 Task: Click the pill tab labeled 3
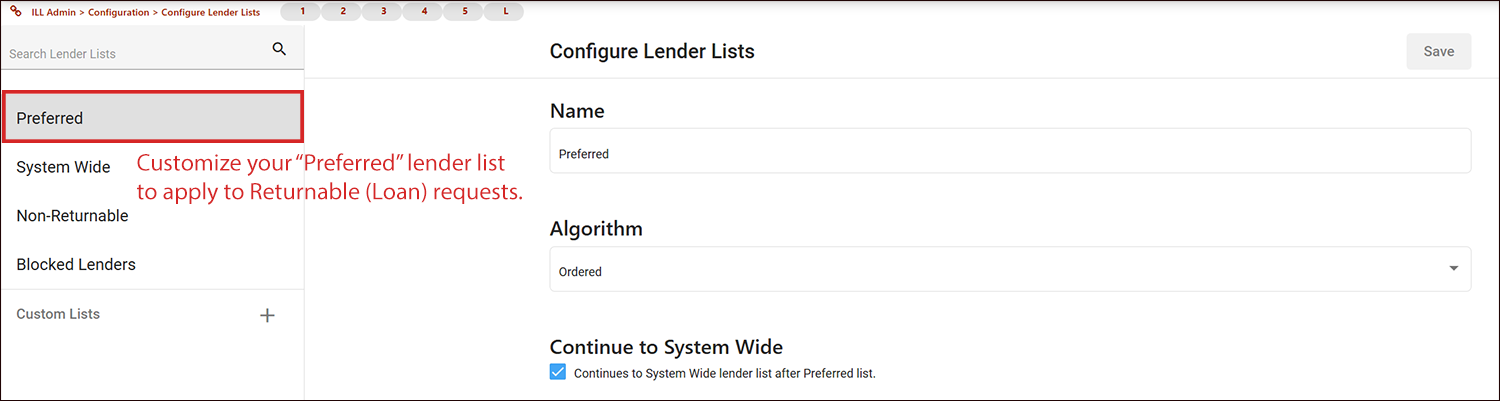tap(383, 12)
